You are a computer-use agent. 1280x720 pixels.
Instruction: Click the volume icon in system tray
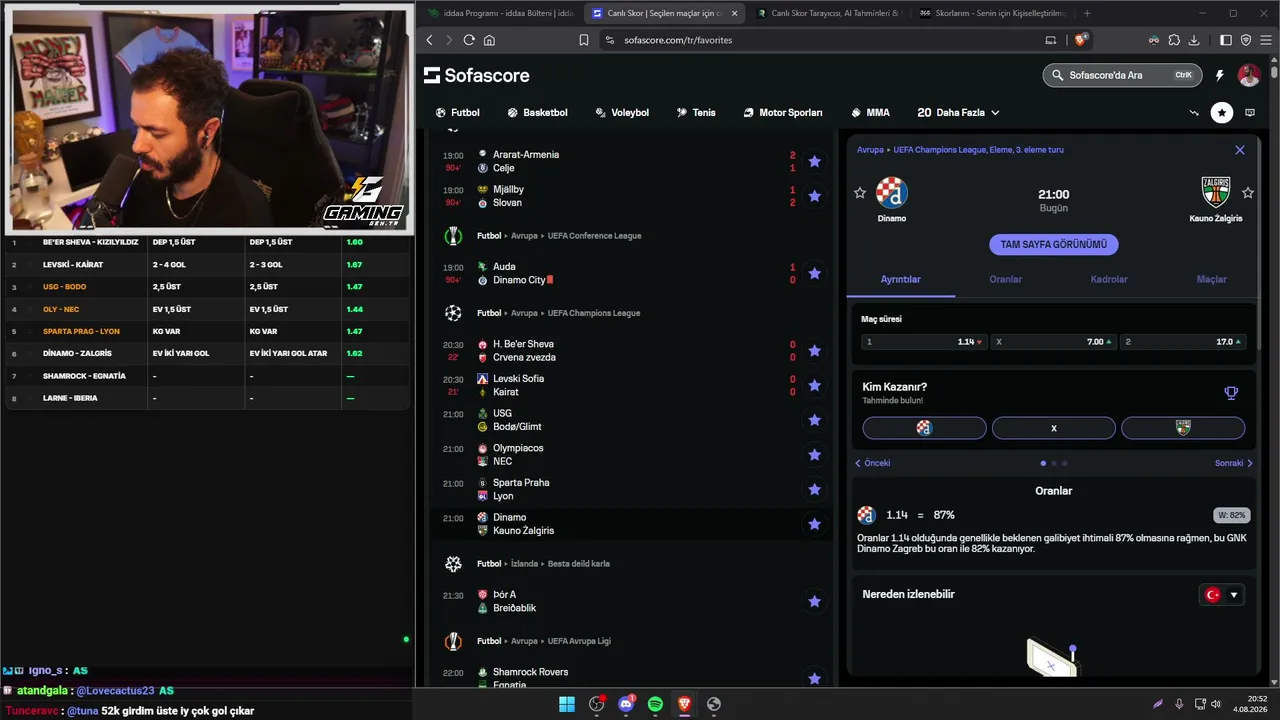click(1216, 704)
